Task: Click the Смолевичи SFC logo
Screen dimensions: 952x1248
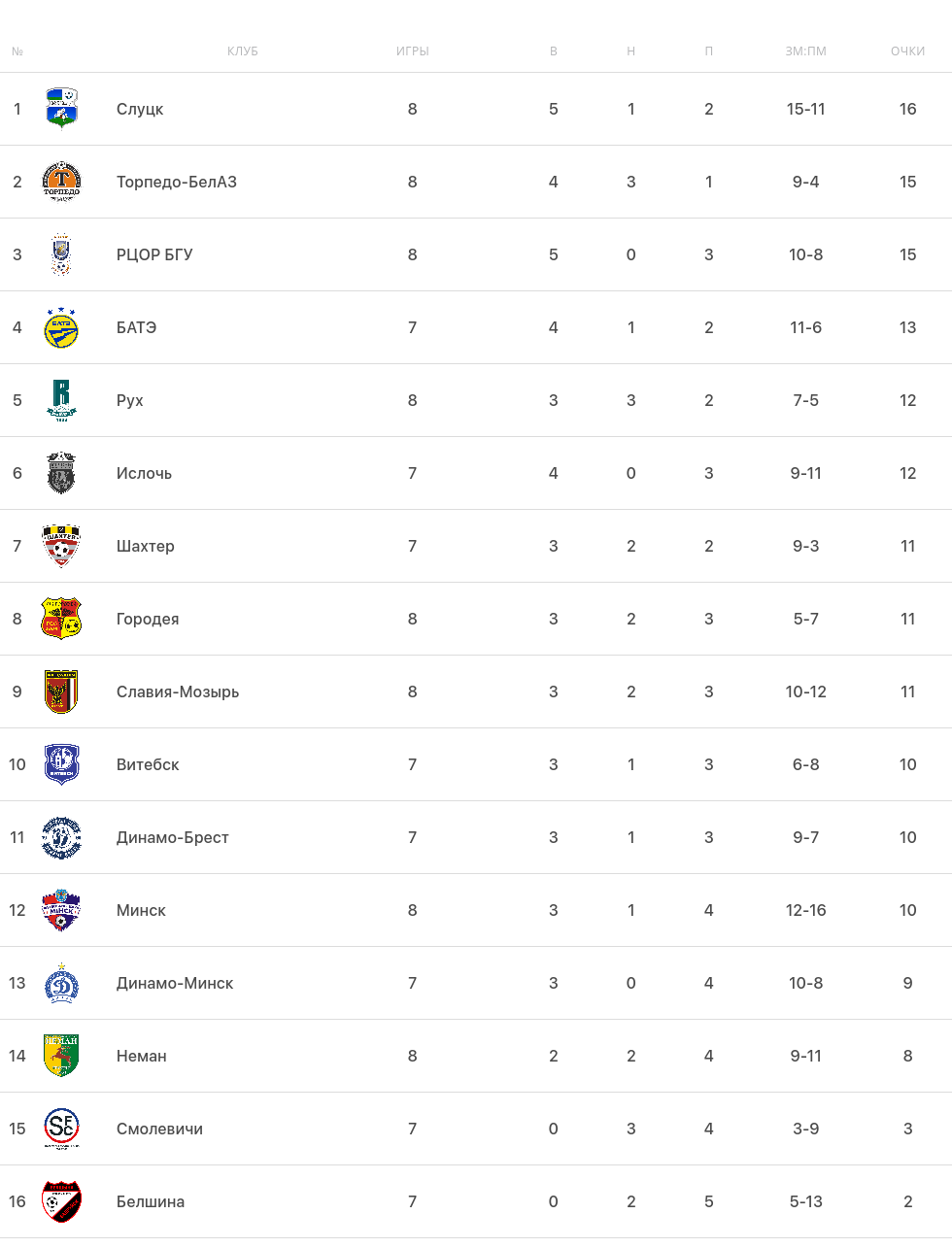Action: tap(61, 1129)
